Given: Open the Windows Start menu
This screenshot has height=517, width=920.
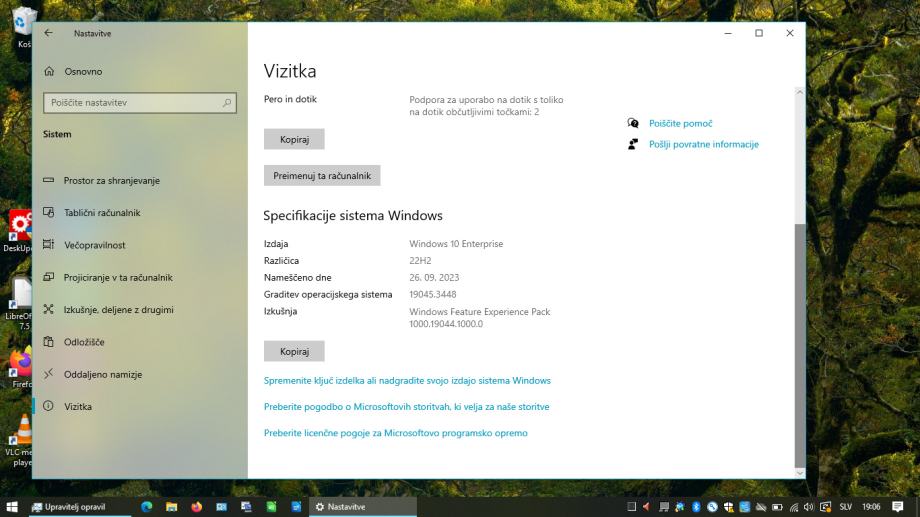Looking at the screenshot, I should 12,506.
